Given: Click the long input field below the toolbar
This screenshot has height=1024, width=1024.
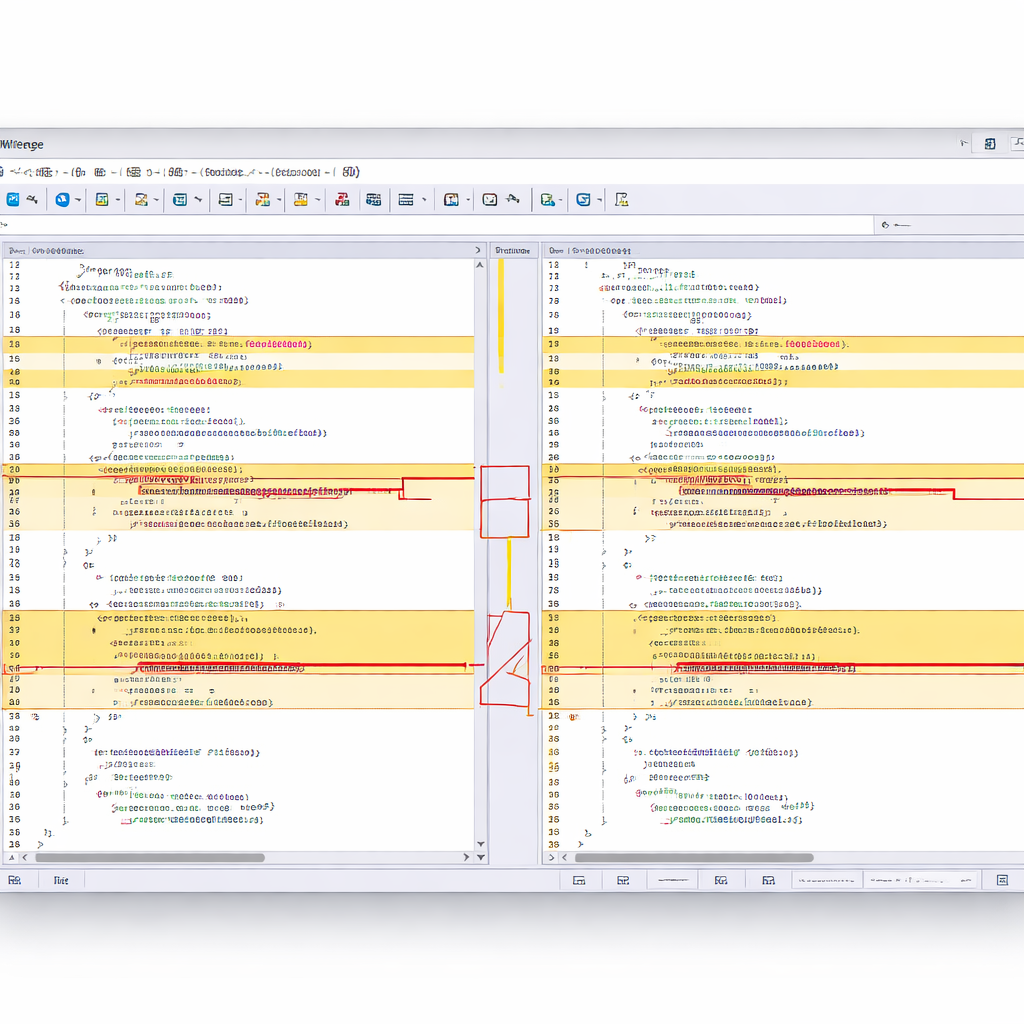Looking at the screenshot, I should point(436,226).
